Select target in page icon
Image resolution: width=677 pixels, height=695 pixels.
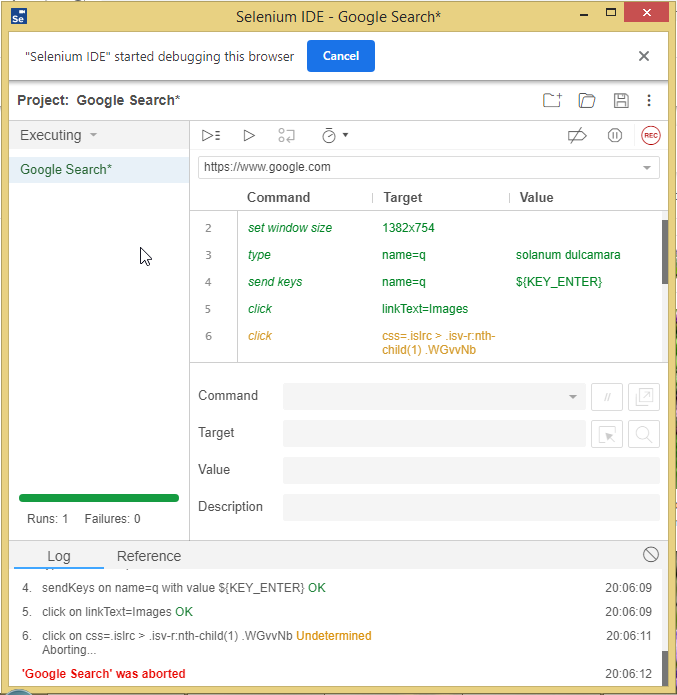click(607, 434)
